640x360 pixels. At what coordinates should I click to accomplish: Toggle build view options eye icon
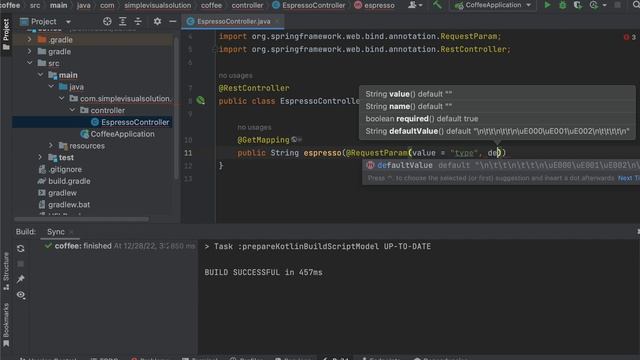click(x=21, y=295)
